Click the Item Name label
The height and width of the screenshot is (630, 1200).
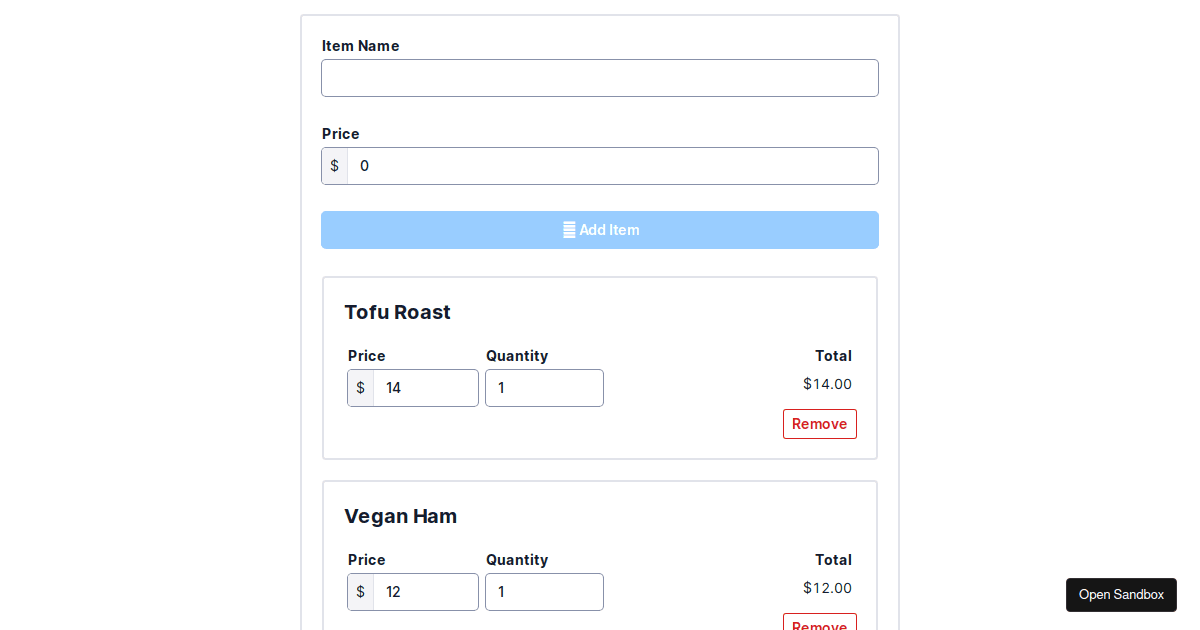pyautogui.click(x=360, y=45)
